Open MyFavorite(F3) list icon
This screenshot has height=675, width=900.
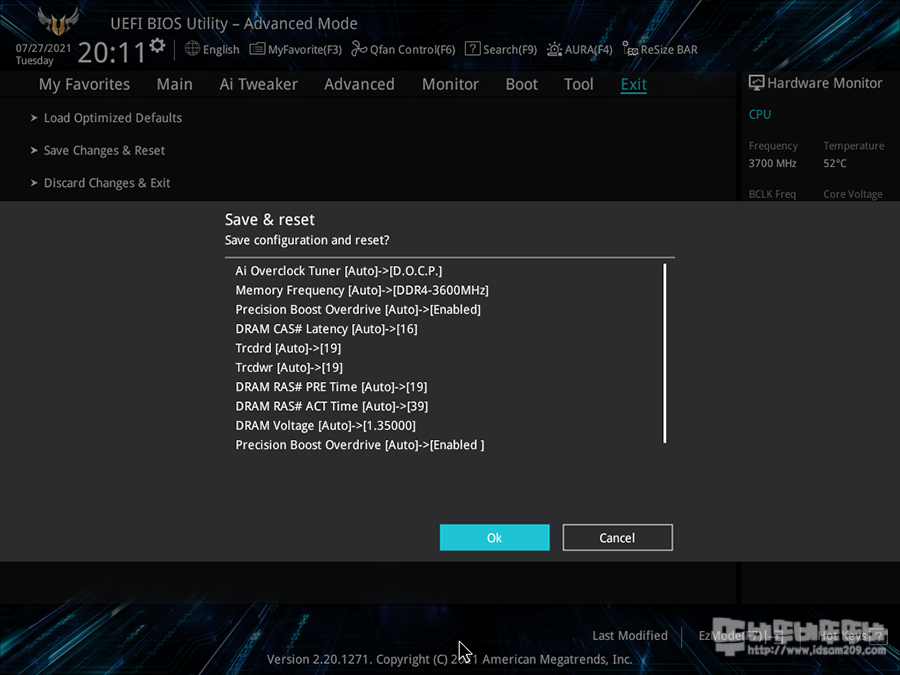click(257, 49)
